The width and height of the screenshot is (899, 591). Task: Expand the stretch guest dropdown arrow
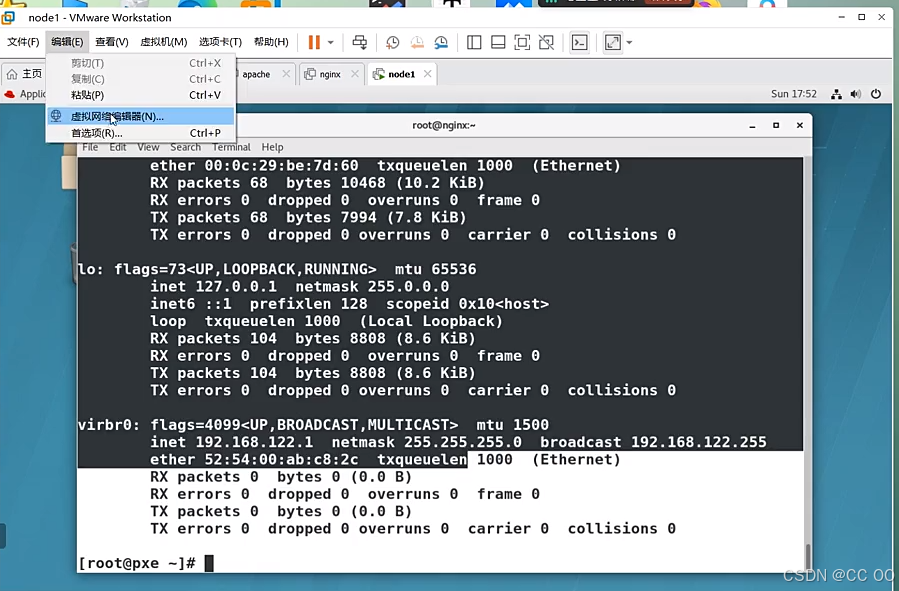(x=629, y=42)
